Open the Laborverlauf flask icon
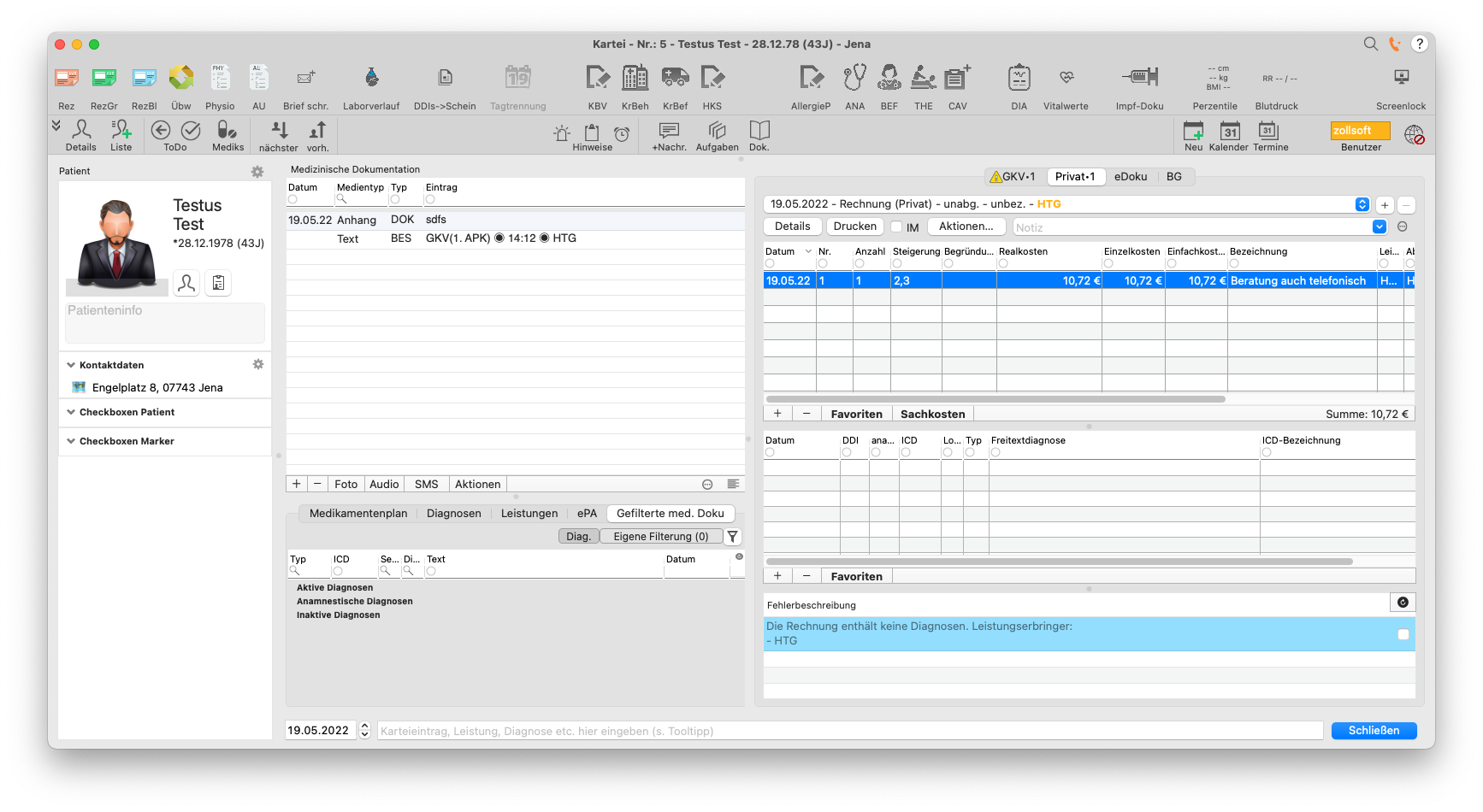This screenshot has height=812, width=1483. tap(371, 77)
